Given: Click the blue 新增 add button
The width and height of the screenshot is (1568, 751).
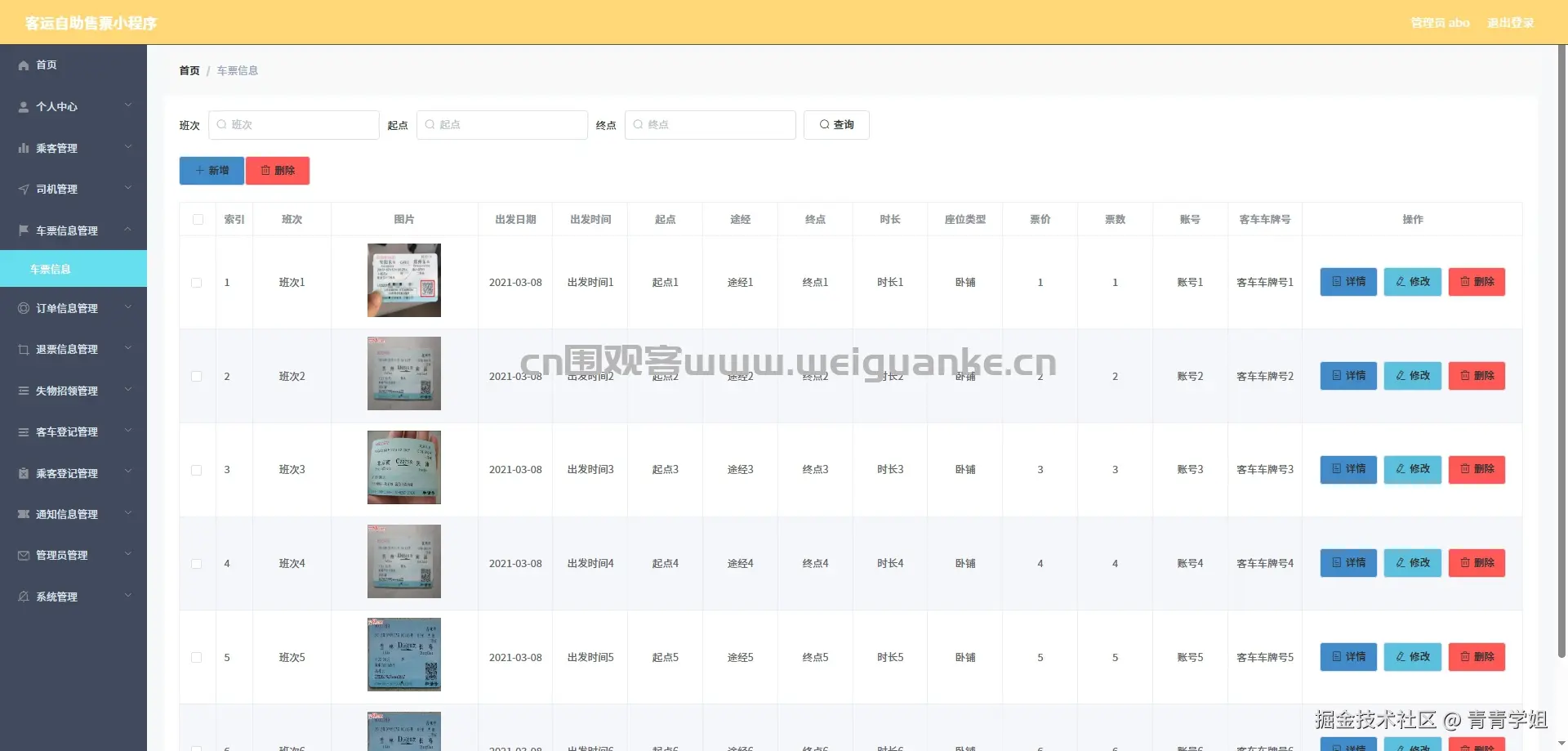Looking at the screenshot, I should [x=212, y=171].
